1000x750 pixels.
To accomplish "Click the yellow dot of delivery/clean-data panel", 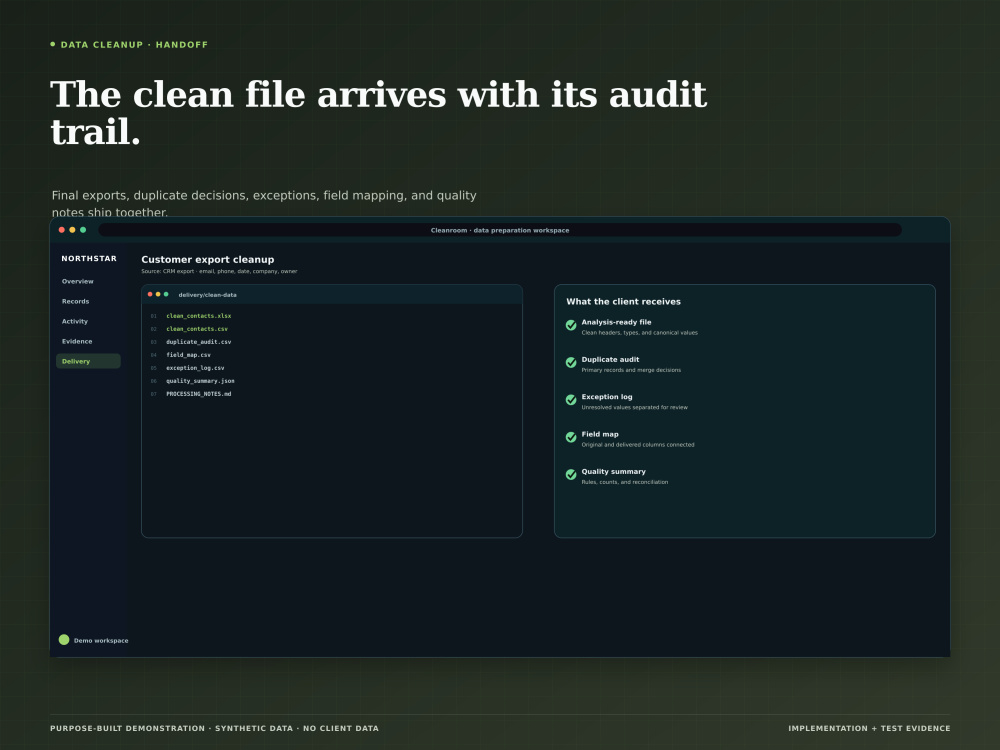I will pos(158,294).
